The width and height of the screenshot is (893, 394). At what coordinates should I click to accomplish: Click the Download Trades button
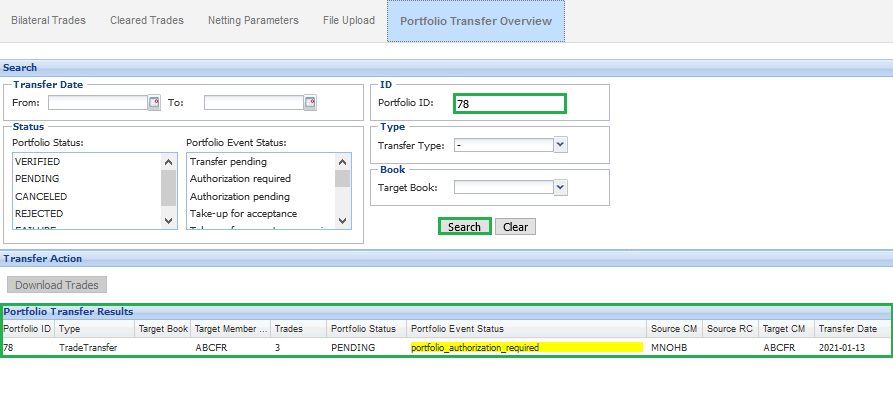pos(57,285)
